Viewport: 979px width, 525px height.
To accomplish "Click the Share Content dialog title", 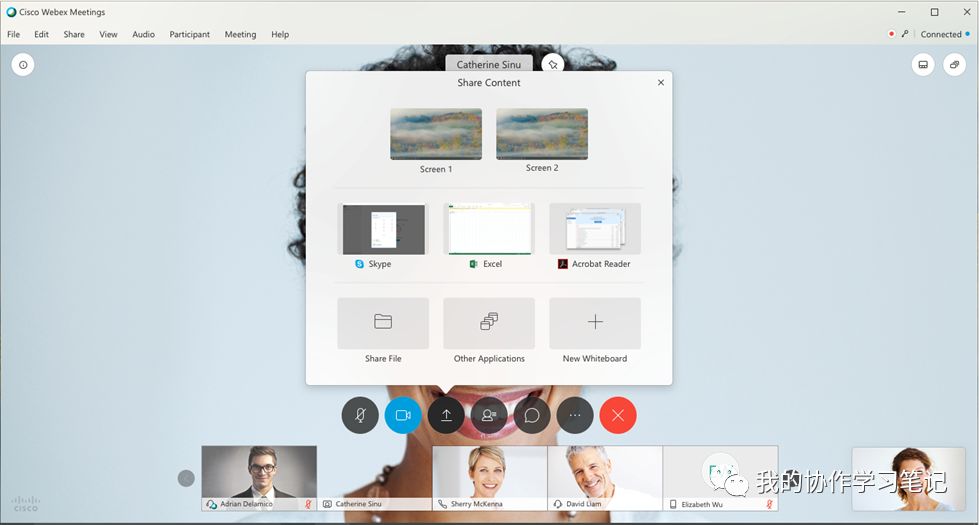I will click(488, 82).
